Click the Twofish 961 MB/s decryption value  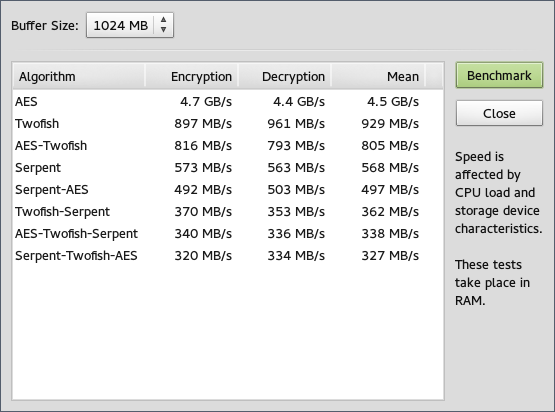click(x=296, y=124)
